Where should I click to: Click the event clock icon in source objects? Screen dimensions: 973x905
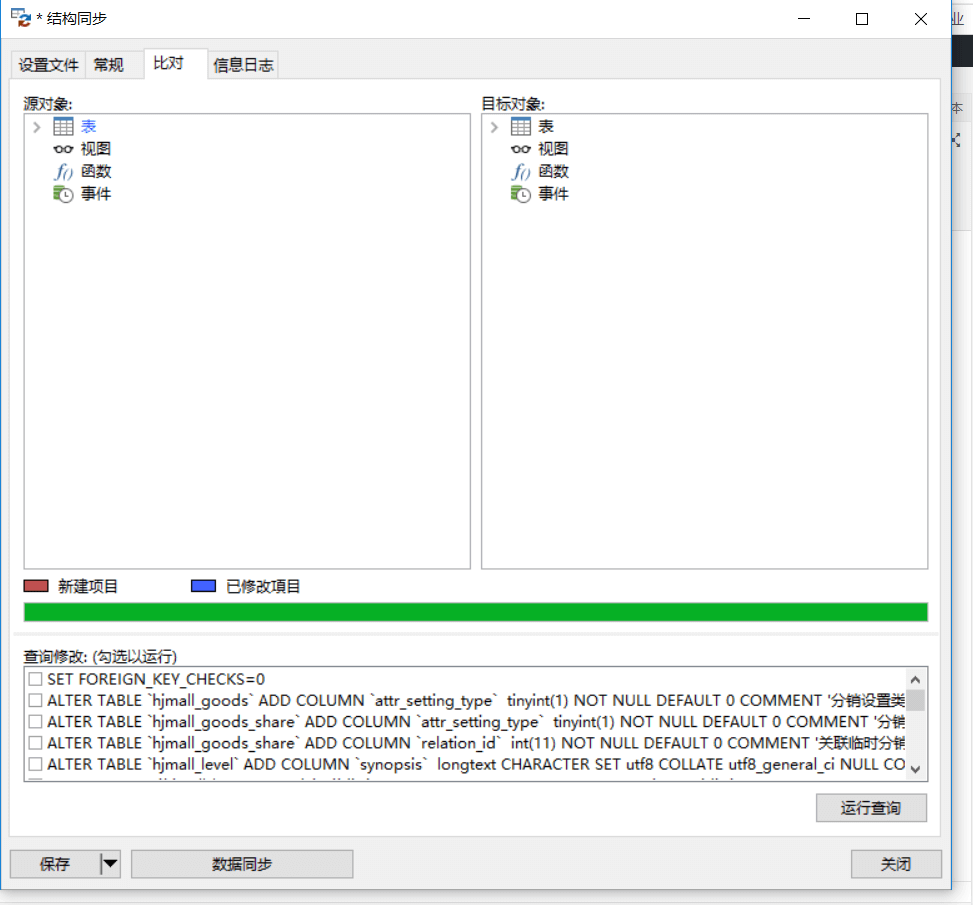pyautogui.click(x=63, y=194)
